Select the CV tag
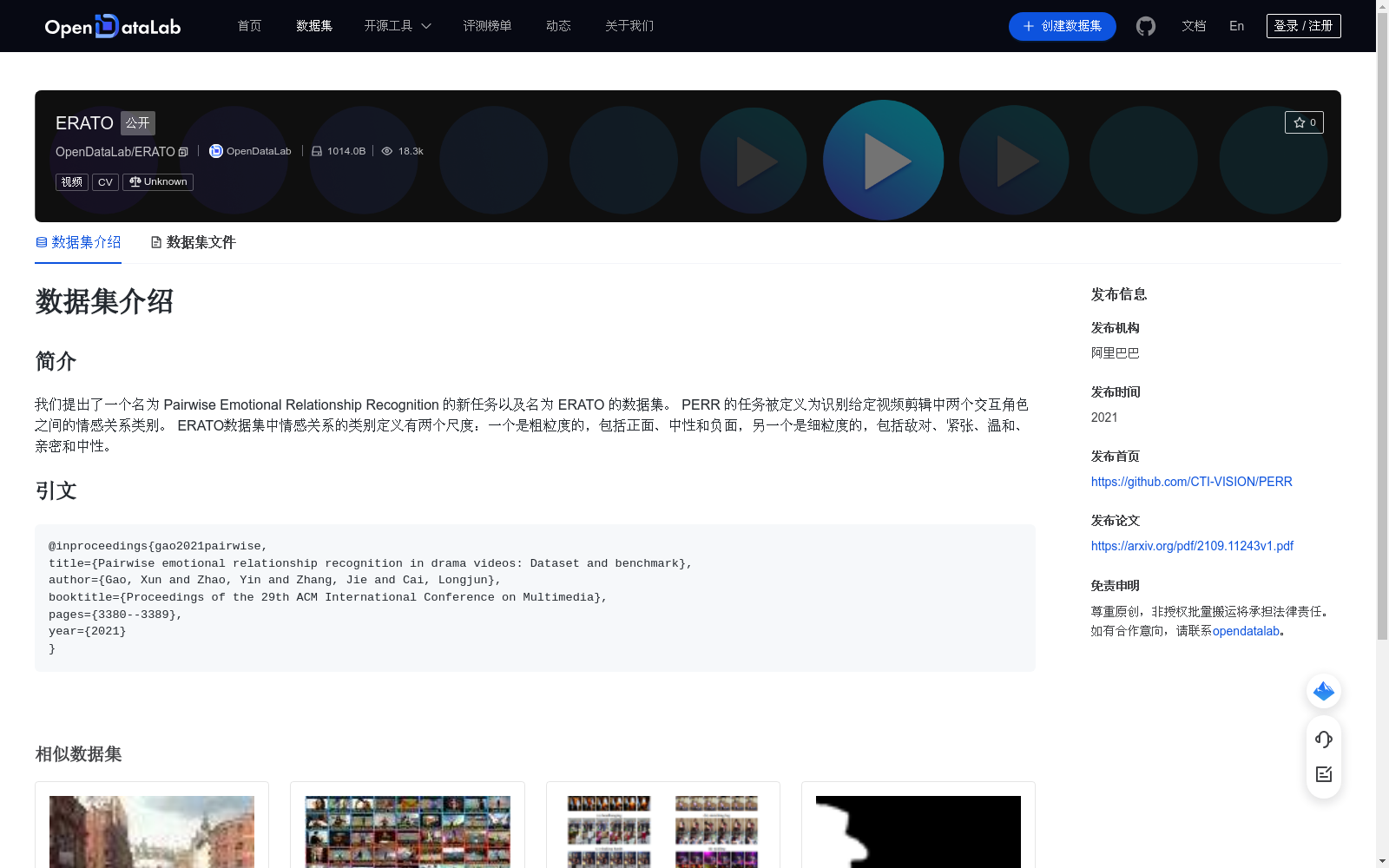Viewport: 1389px width, 868px height. click(105, 181)
